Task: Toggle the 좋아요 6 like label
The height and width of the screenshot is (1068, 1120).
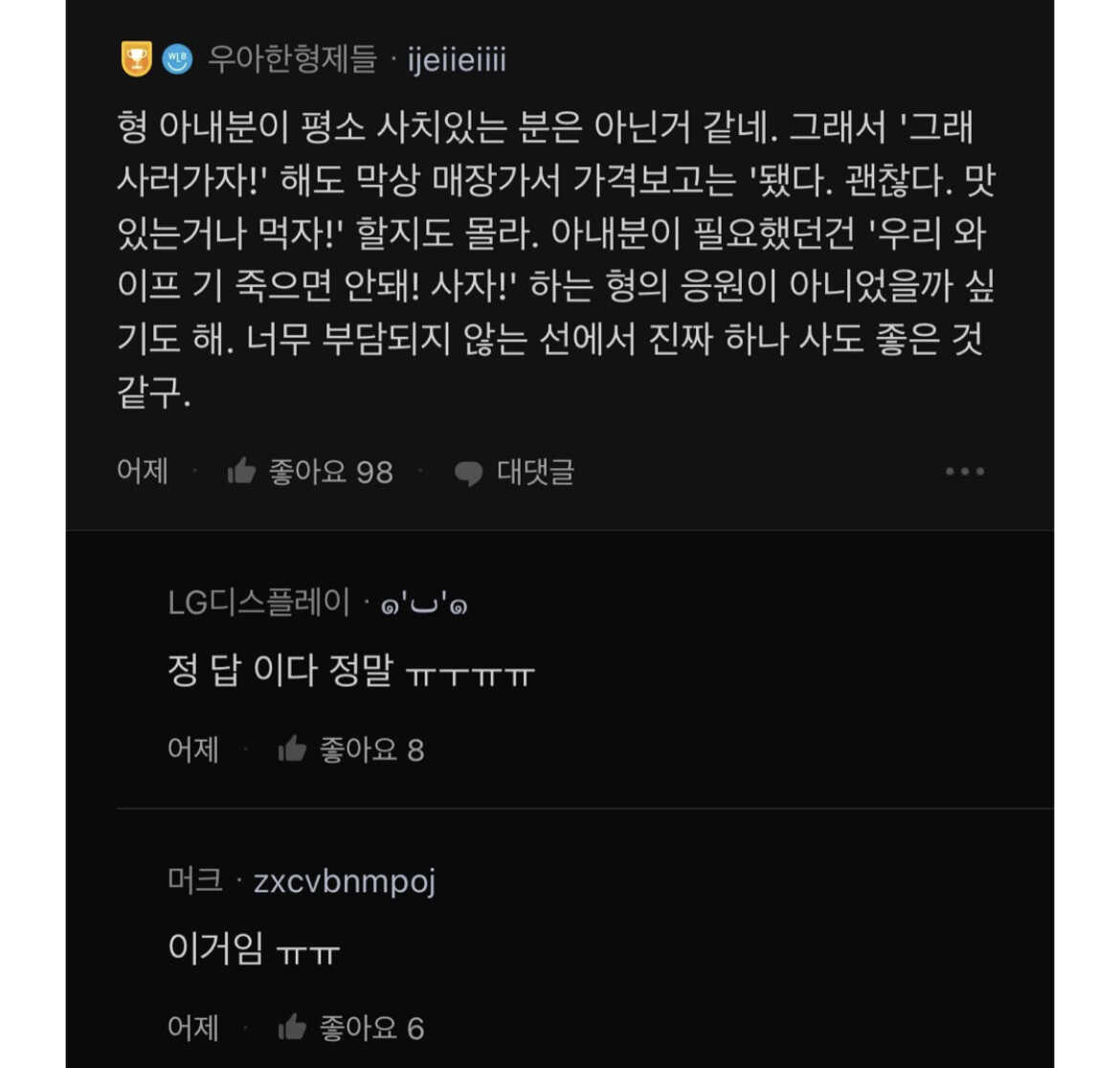Action: (371, 1028)
